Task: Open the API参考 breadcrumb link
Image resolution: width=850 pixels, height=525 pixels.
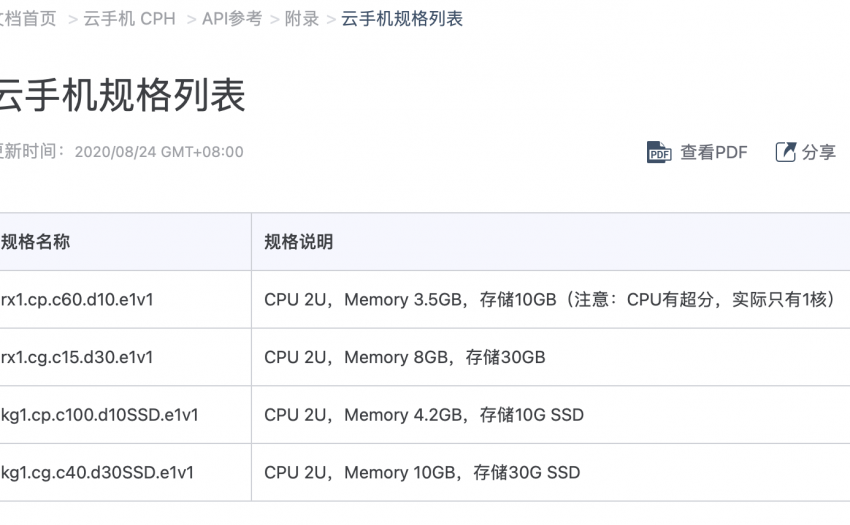Action: pyautogui.click(x=231, y=19)
